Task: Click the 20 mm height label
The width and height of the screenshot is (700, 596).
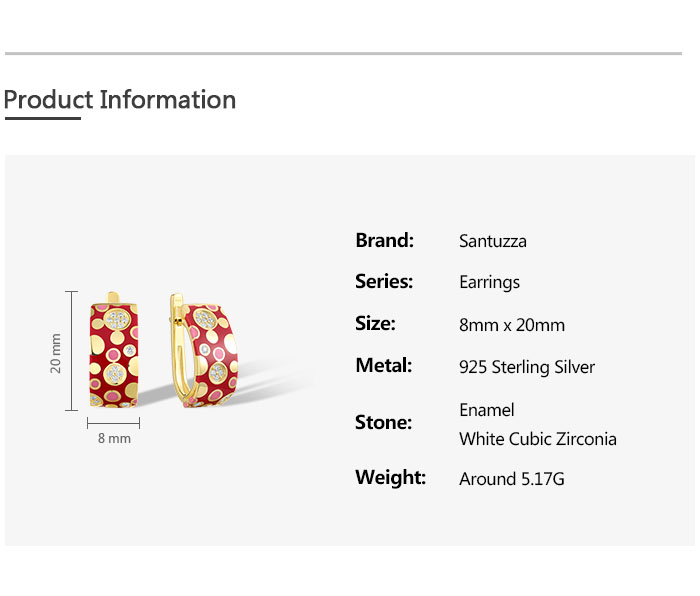Action: coord(55,353)
